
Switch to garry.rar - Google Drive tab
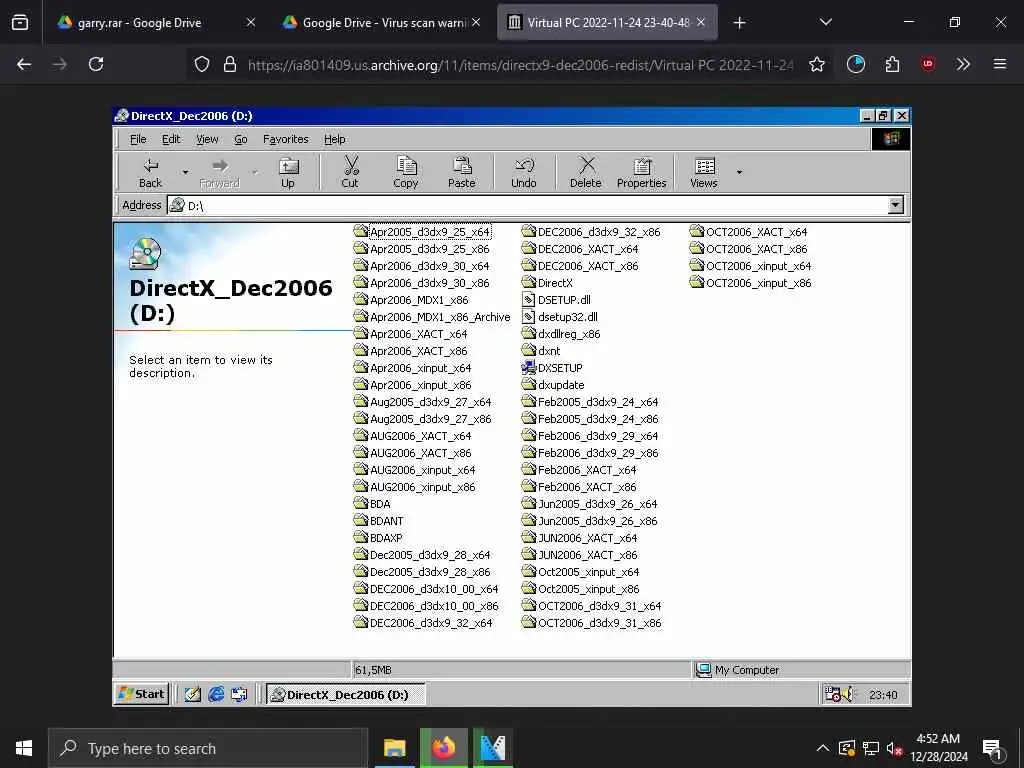tap(155, 23)
